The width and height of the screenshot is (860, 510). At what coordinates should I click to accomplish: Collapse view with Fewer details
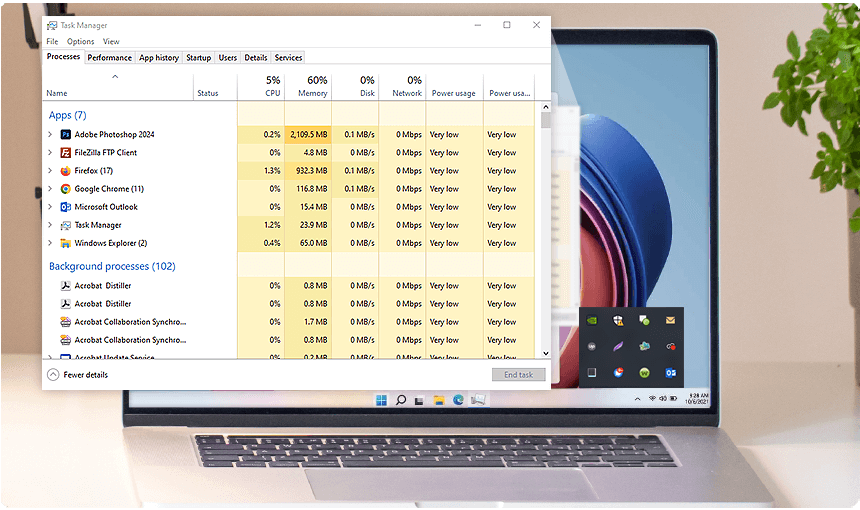(78, 375)
